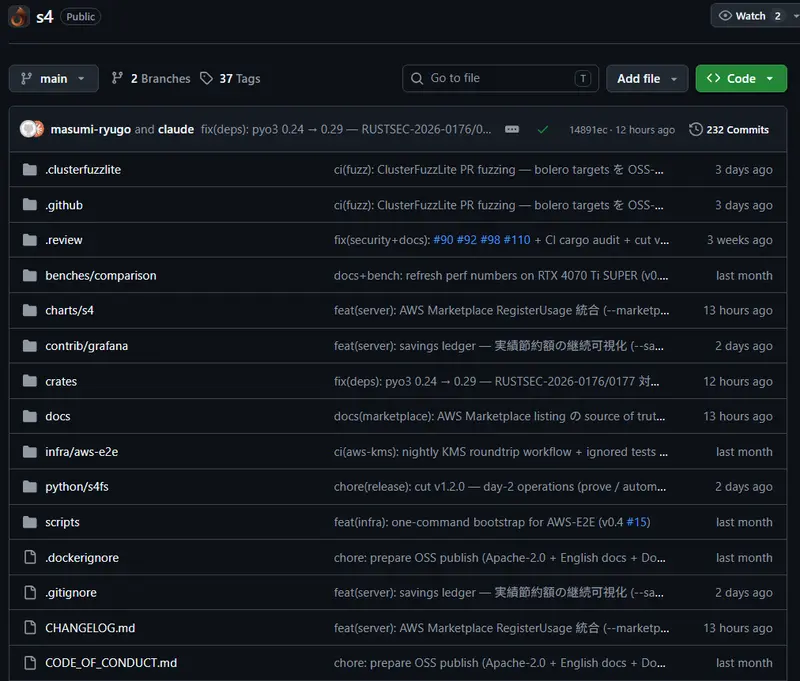Screen dimensions: 800x681
Task: Click the folder icon next to python/s4fs
Action: pos(30,487)
